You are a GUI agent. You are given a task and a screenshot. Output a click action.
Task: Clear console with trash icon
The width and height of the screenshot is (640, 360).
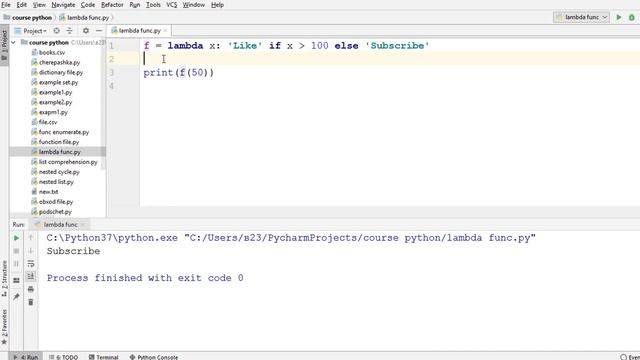coord(31,302)
